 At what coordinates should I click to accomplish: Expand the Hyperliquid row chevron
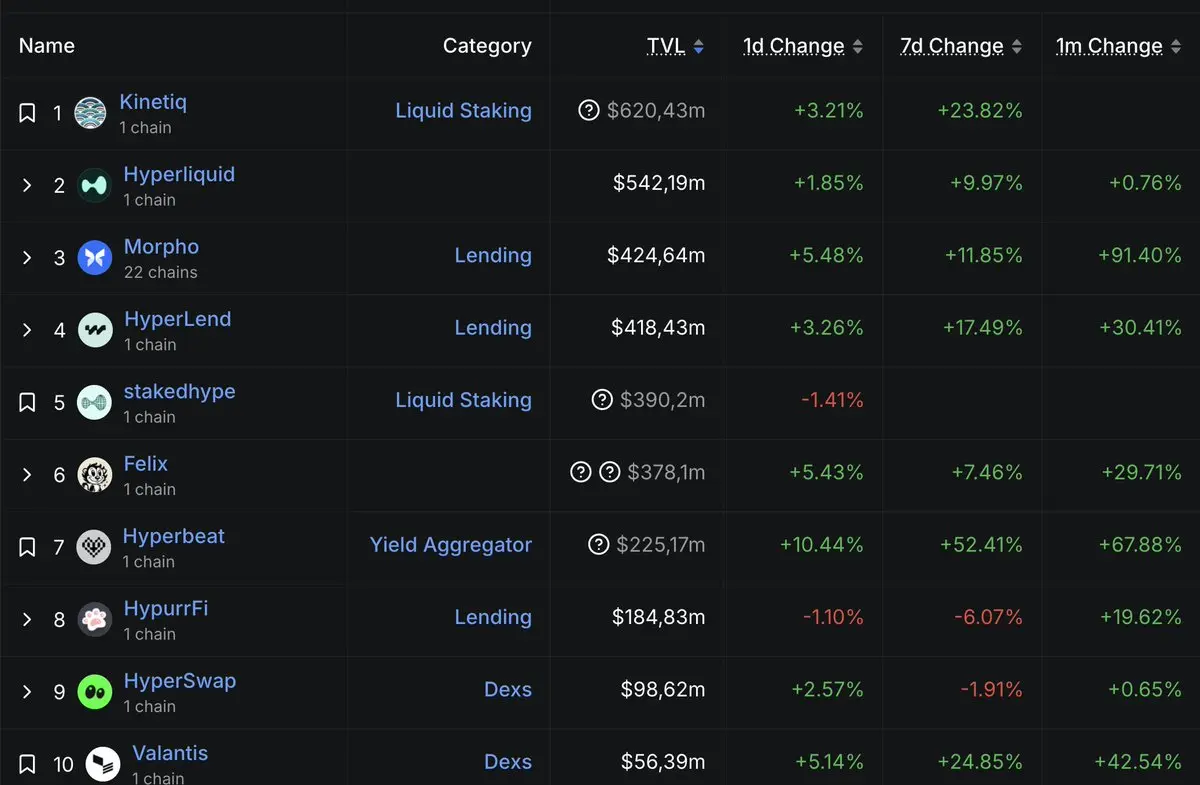point(27,185)
